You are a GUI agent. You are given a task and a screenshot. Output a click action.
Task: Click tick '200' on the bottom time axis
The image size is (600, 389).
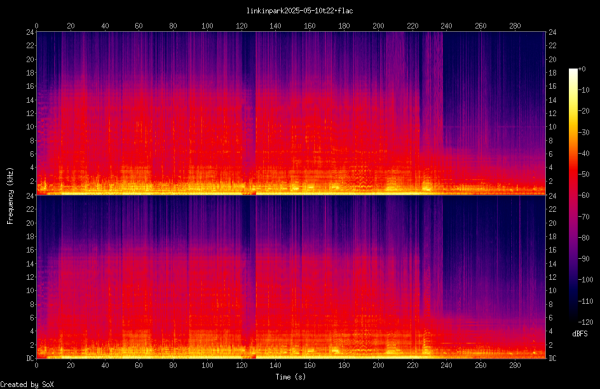(x=378, y=365)
